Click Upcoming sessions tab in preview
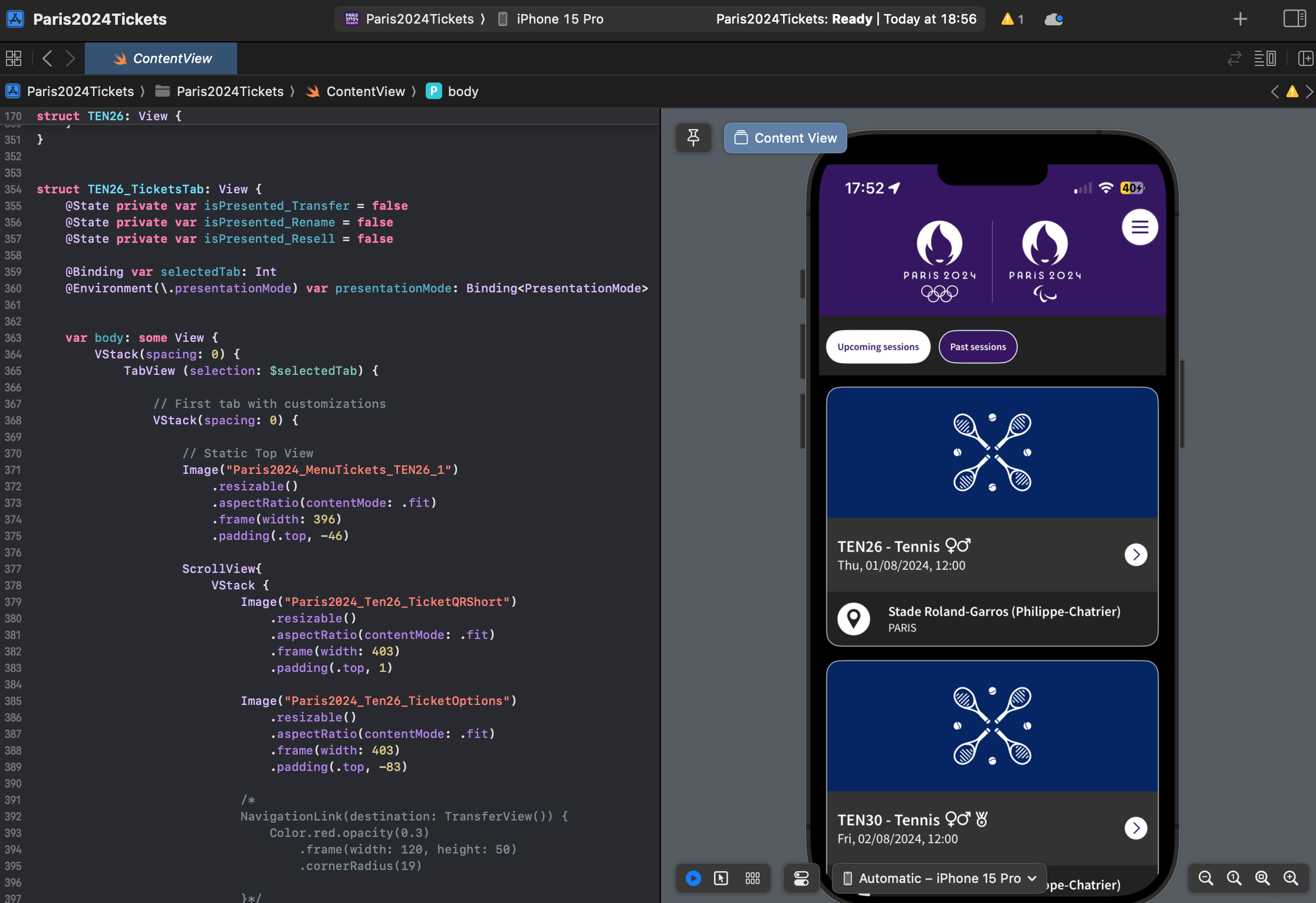 pos(878,347)
